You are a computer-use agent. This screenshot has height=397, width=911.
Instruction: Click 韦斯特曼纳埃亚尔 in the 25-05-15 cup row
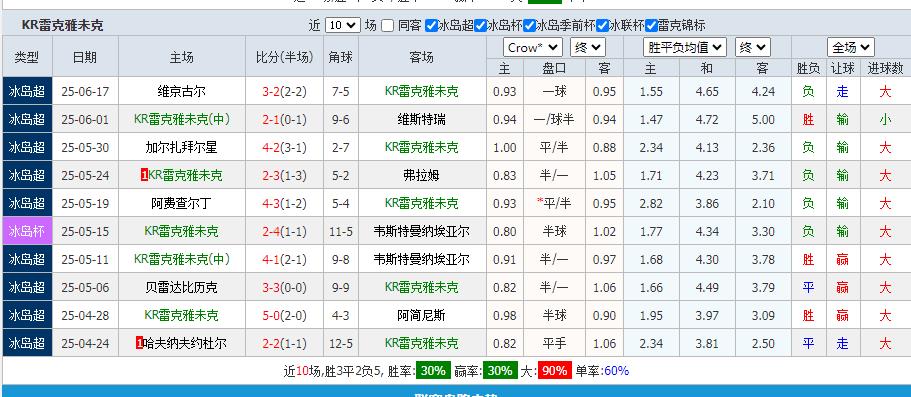pyautogui.click(x=422, y=231)
